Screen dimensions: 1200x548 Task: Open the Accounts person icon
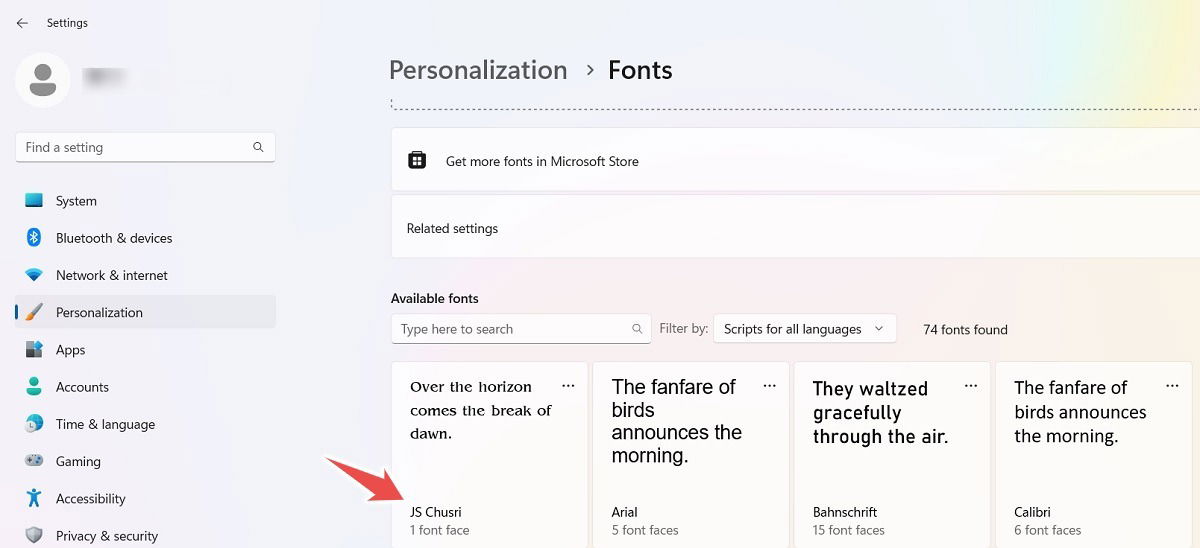coord(34,387)
